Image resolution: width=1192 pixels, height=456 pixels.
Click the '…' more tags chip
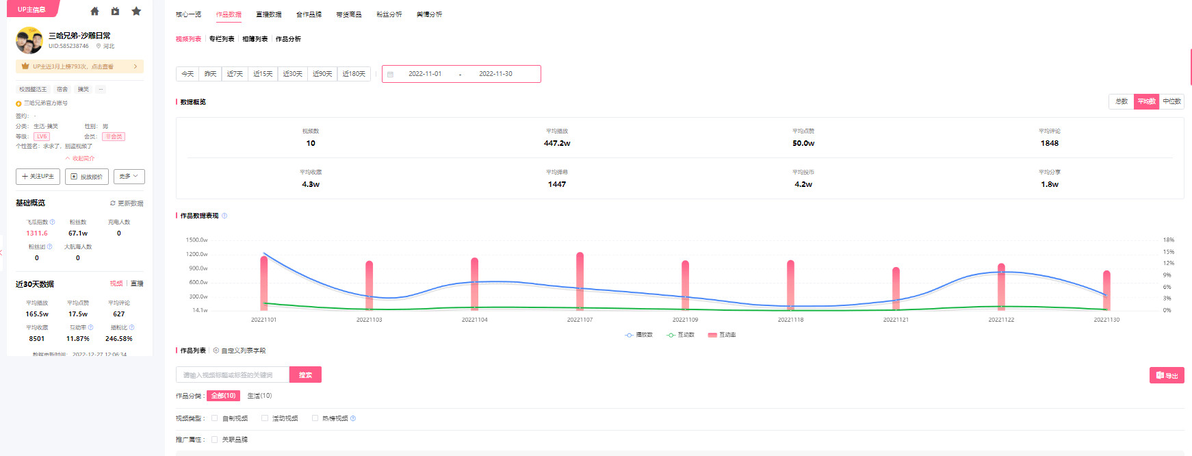click(x=100, y=90)
